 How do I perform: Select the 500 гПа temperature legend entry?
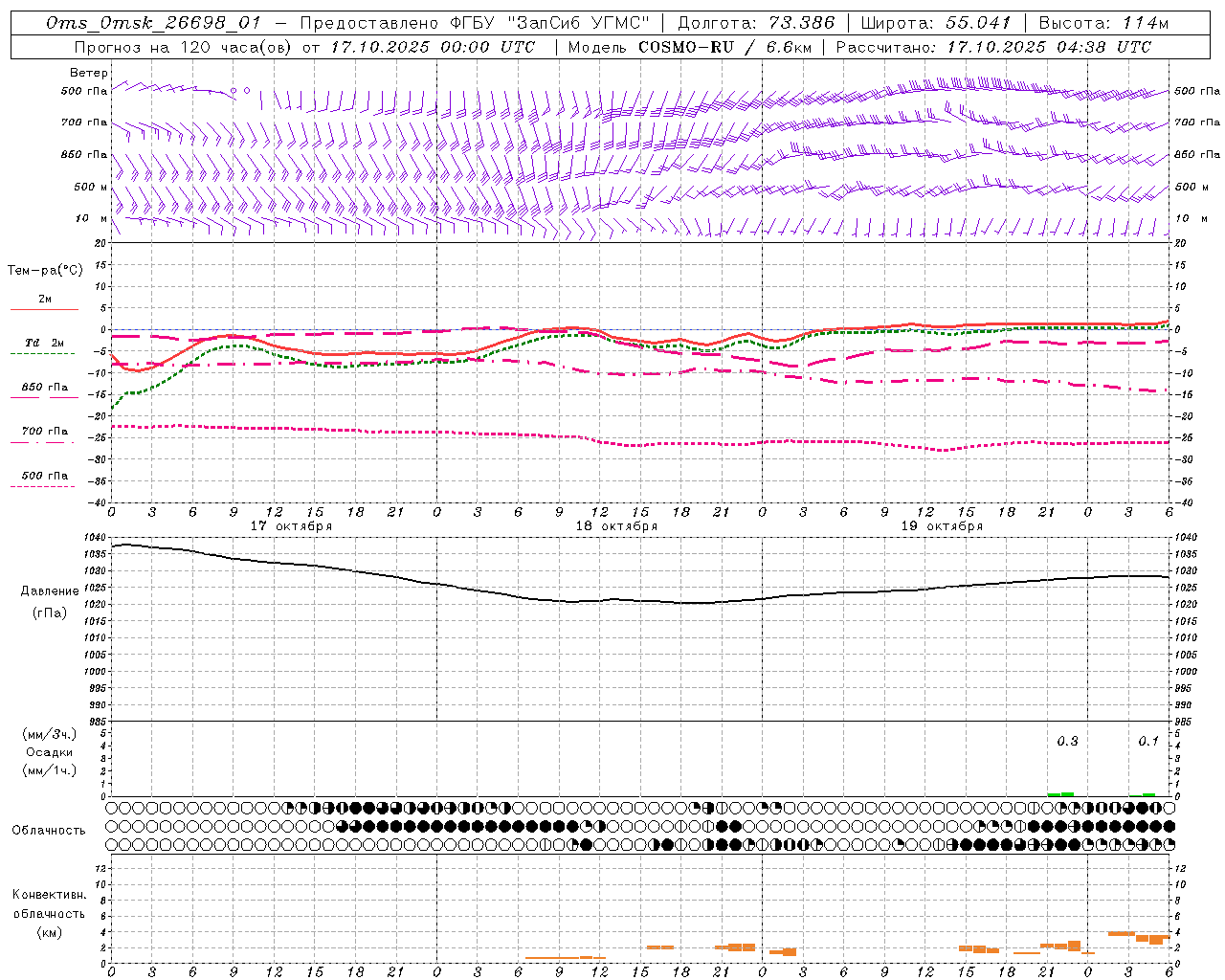45,476
